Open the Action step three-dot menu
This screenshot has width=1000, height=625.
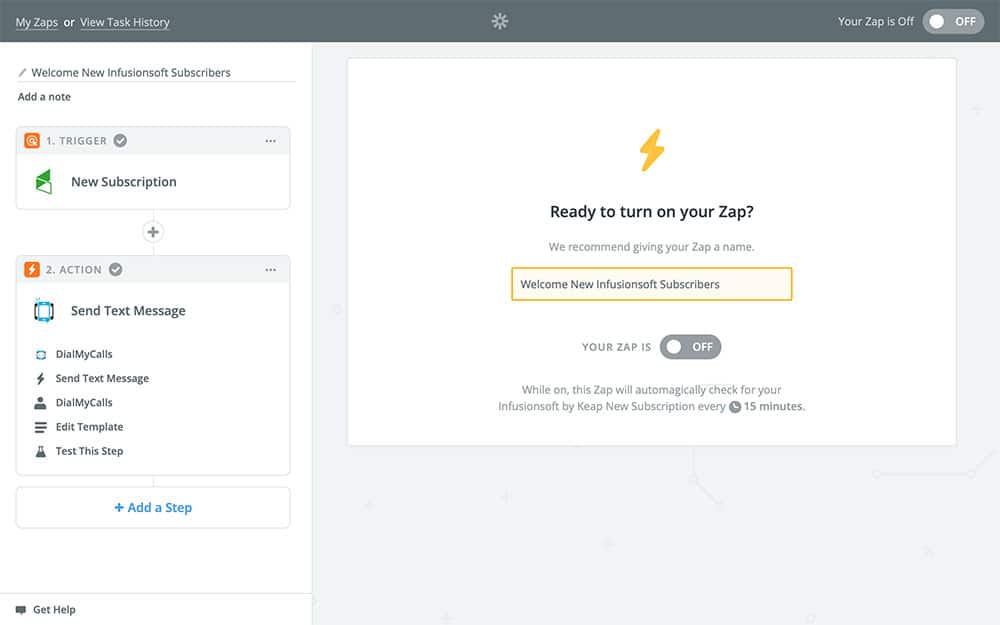click(270, 270)
